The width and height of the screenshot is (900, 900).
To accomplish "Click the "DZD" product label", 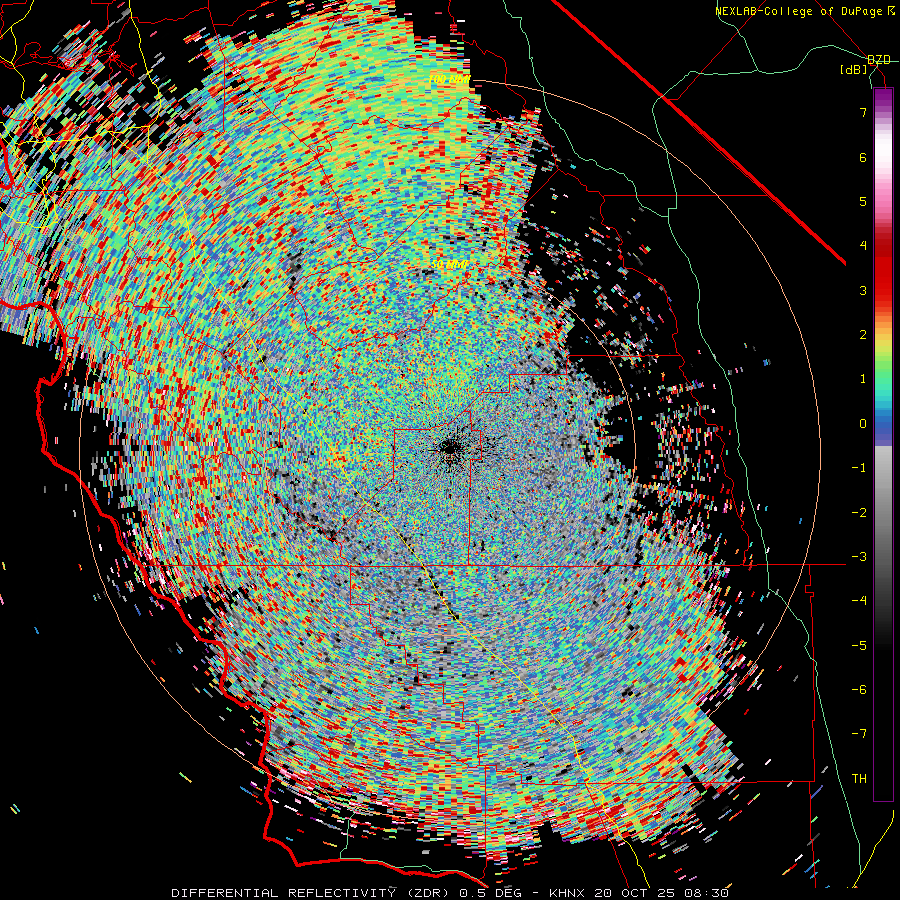I will [x=879, y=60].
